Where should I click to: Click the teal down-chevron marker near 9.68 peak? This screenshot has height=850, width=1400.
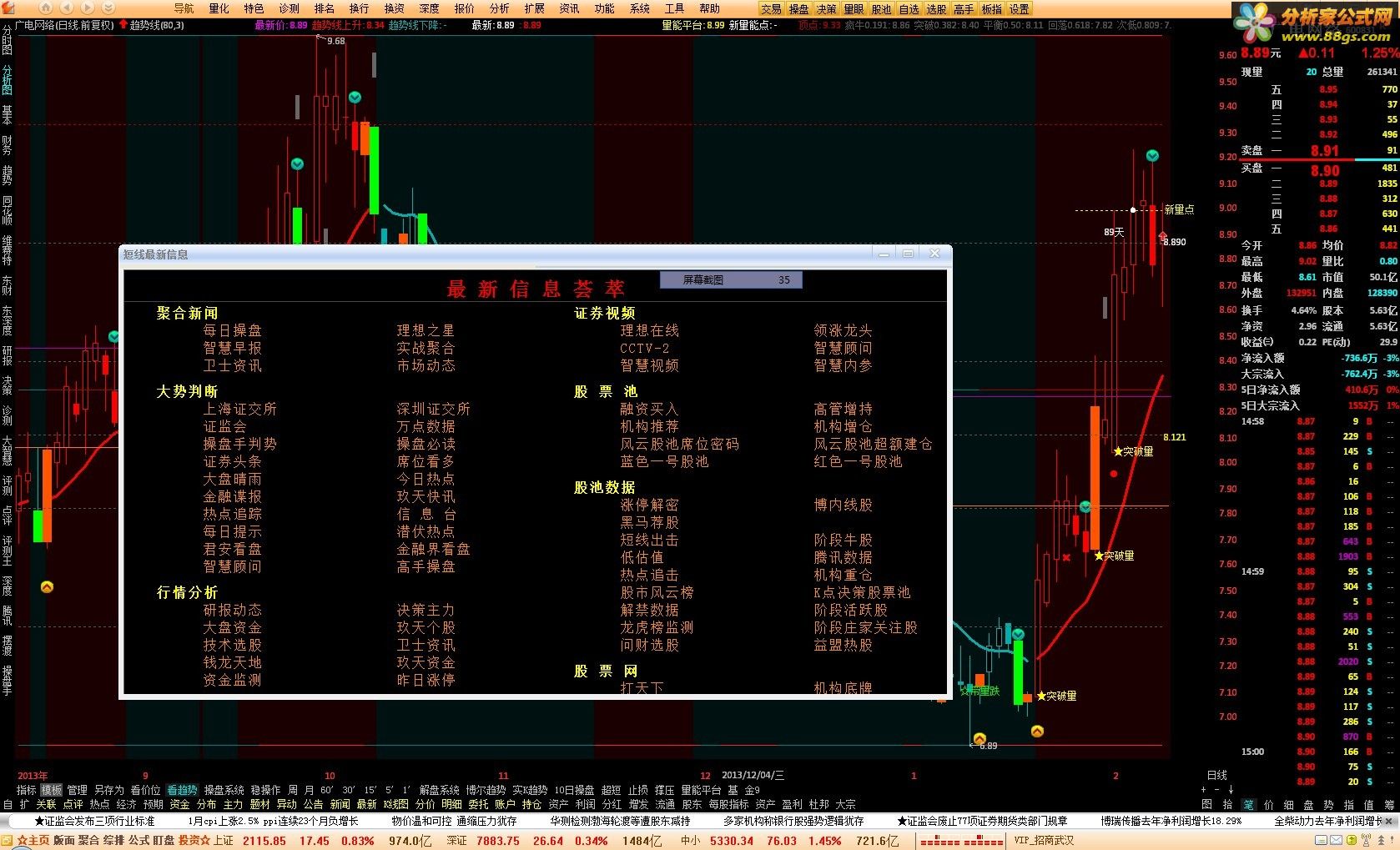tap(355, 98)
